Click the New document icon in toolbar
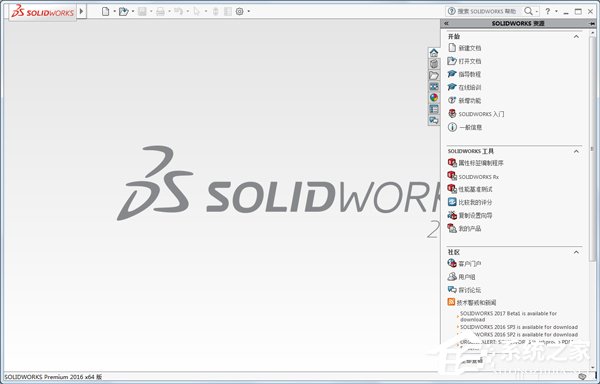Image resolution: width=600 pixels, height=384 pixels. click(x=105, y=11)
